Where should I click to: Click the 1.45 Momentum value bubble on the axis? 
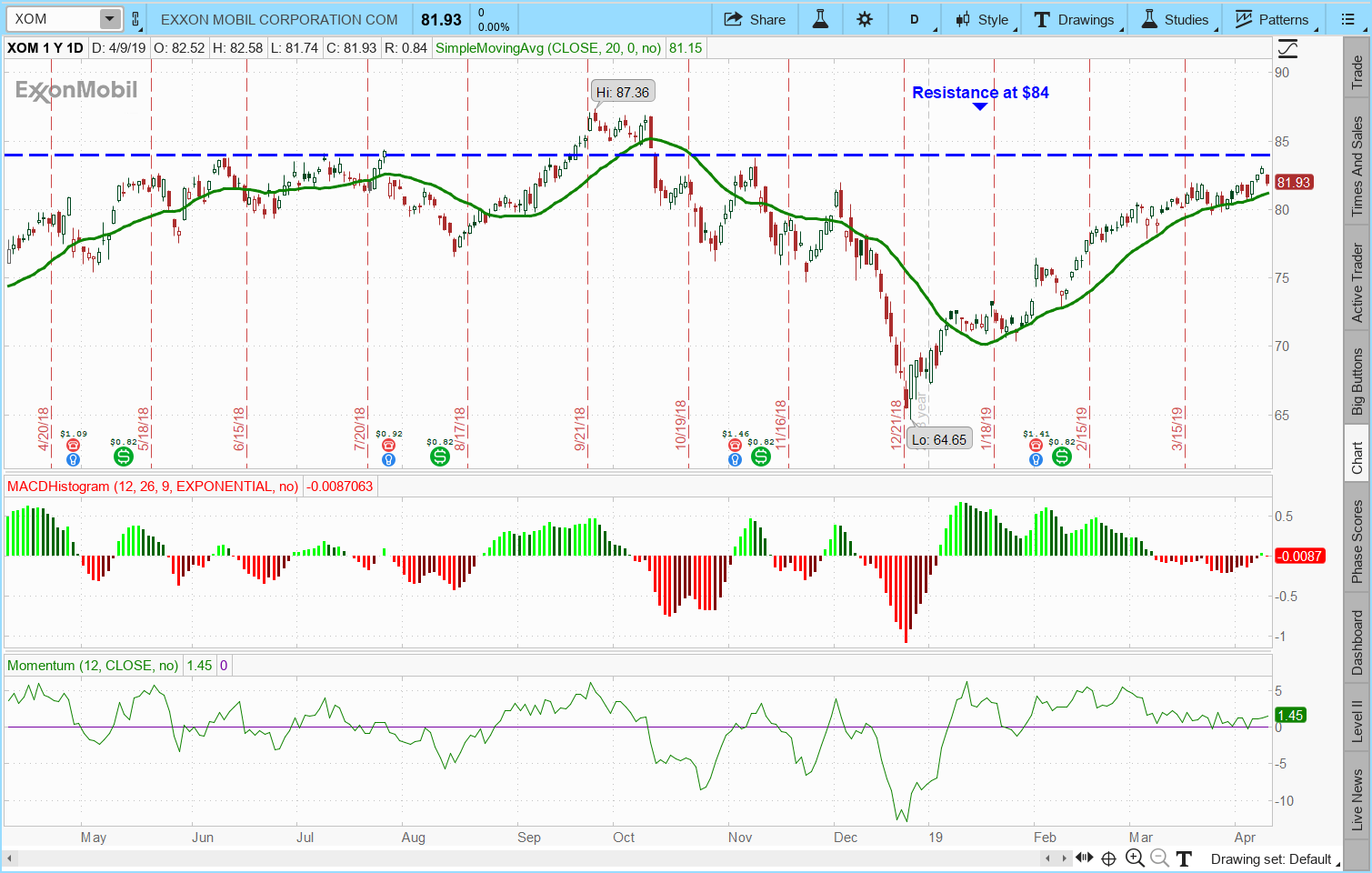coord(1290,715)
